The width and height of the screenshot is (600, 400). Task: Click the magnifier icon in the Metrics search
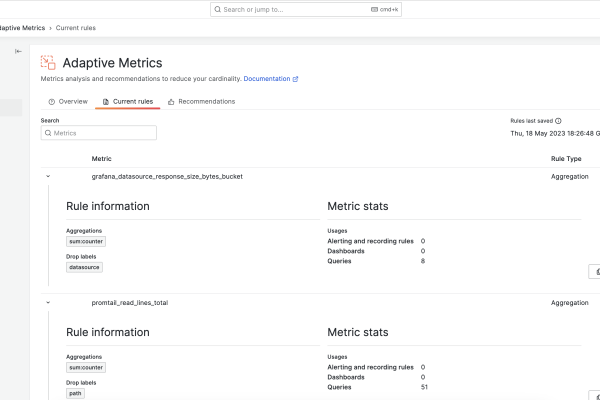[x=48, y=133]
